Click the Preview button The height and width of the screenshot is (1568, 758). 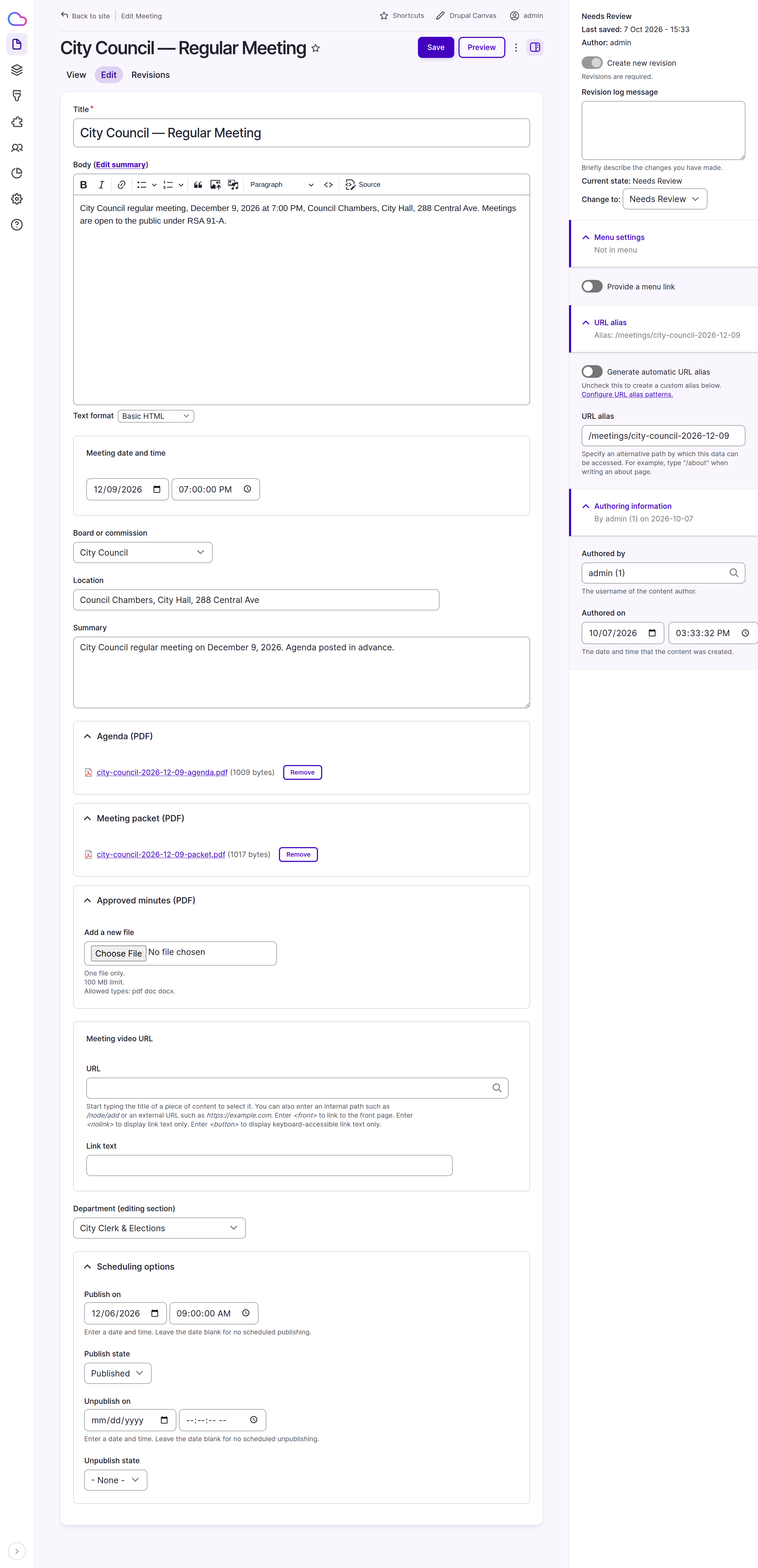click(482, 47)
